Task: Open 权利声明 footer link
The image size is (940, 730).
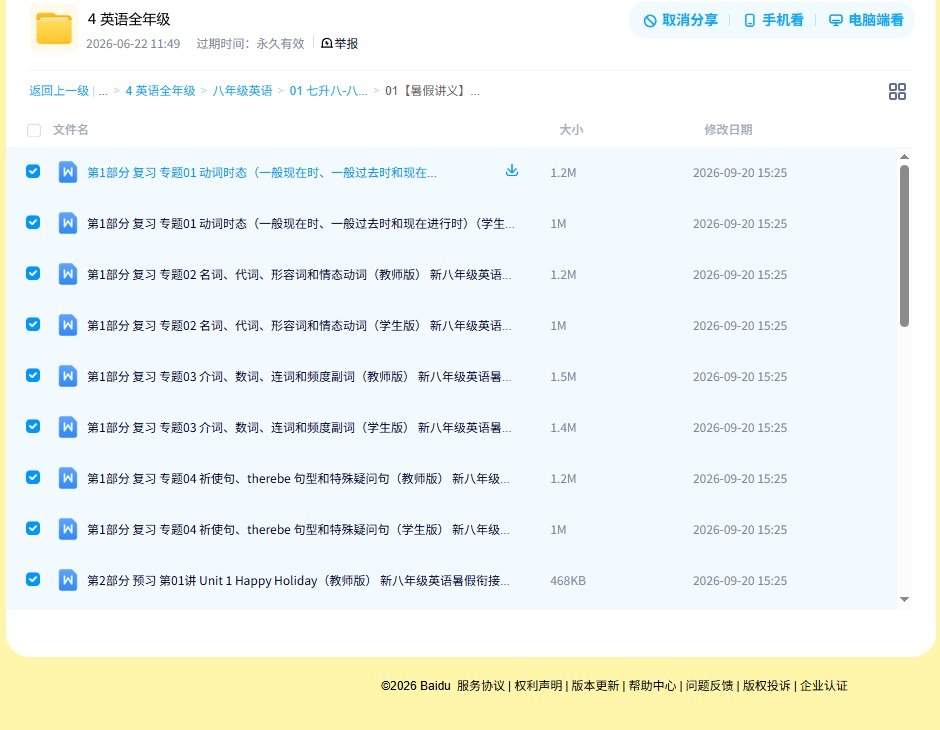Action: [538, 686]
